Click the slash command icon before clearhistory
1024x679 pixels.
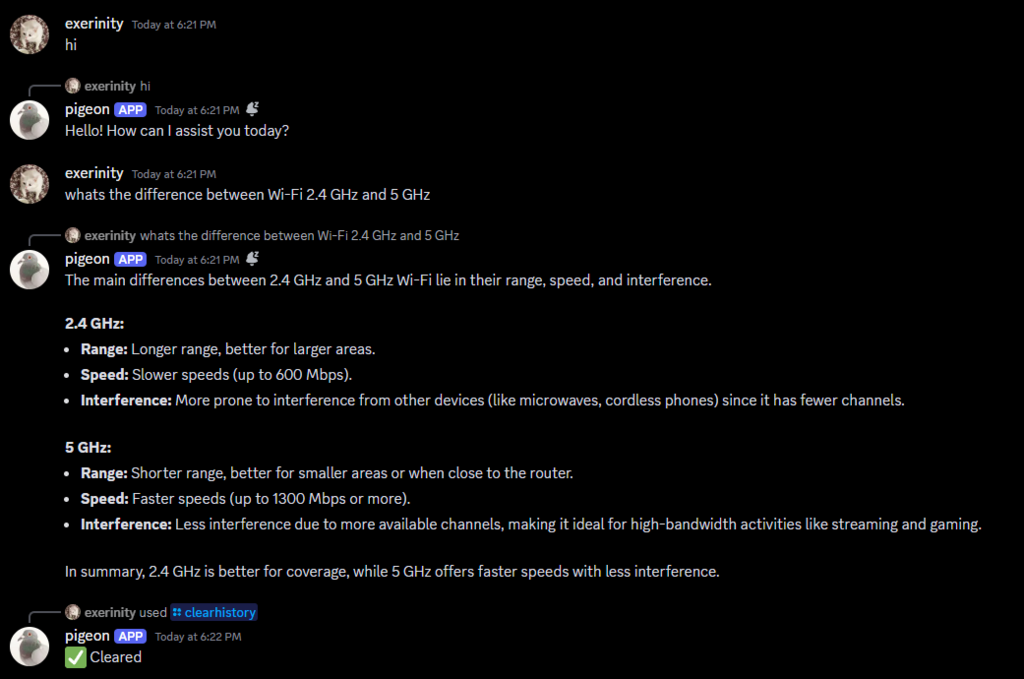[177, 612]
